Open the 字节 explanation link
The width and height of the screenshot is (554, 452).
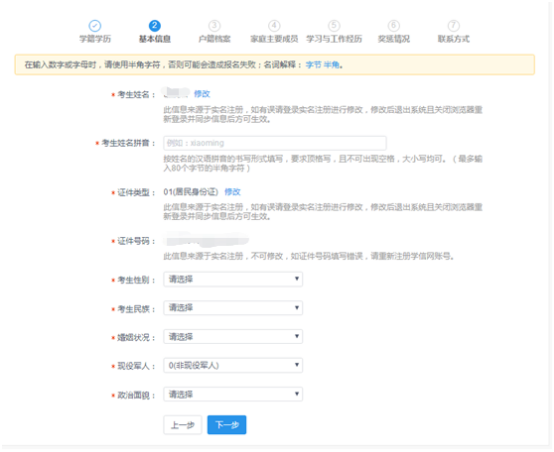pyautogui.click(x=314, y=65)
